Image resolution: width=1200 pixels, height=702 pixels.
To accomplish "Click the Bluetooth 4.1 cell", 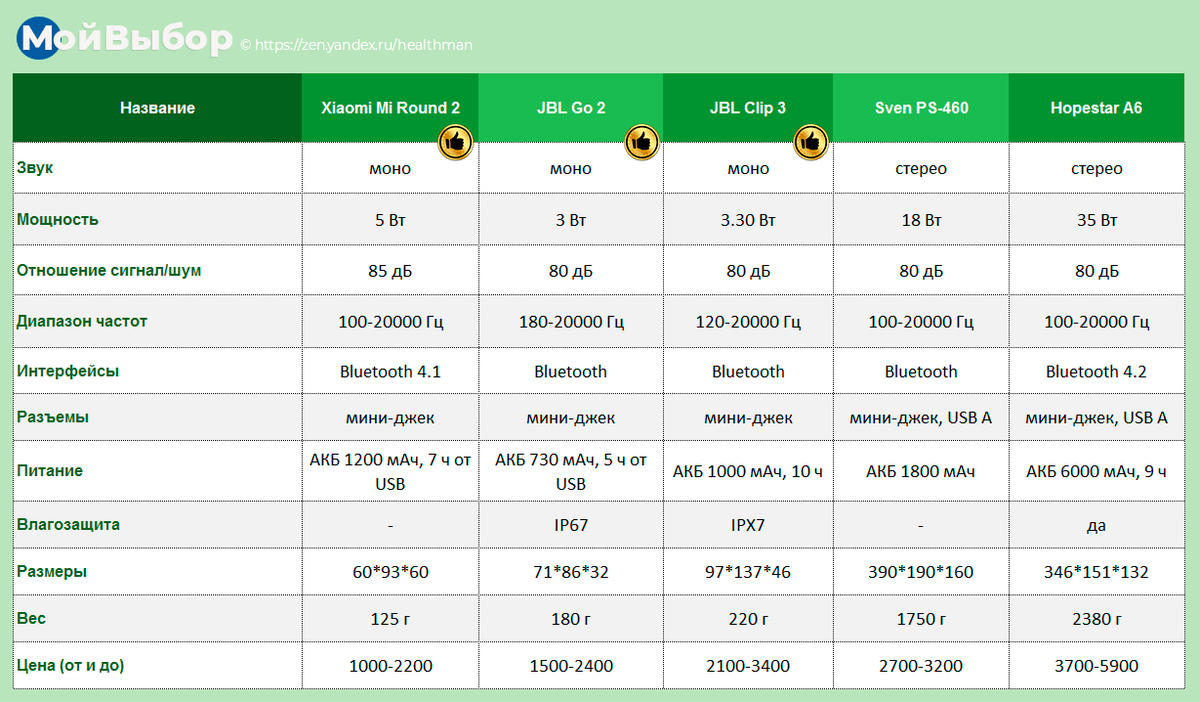I will tap(390, 372).
